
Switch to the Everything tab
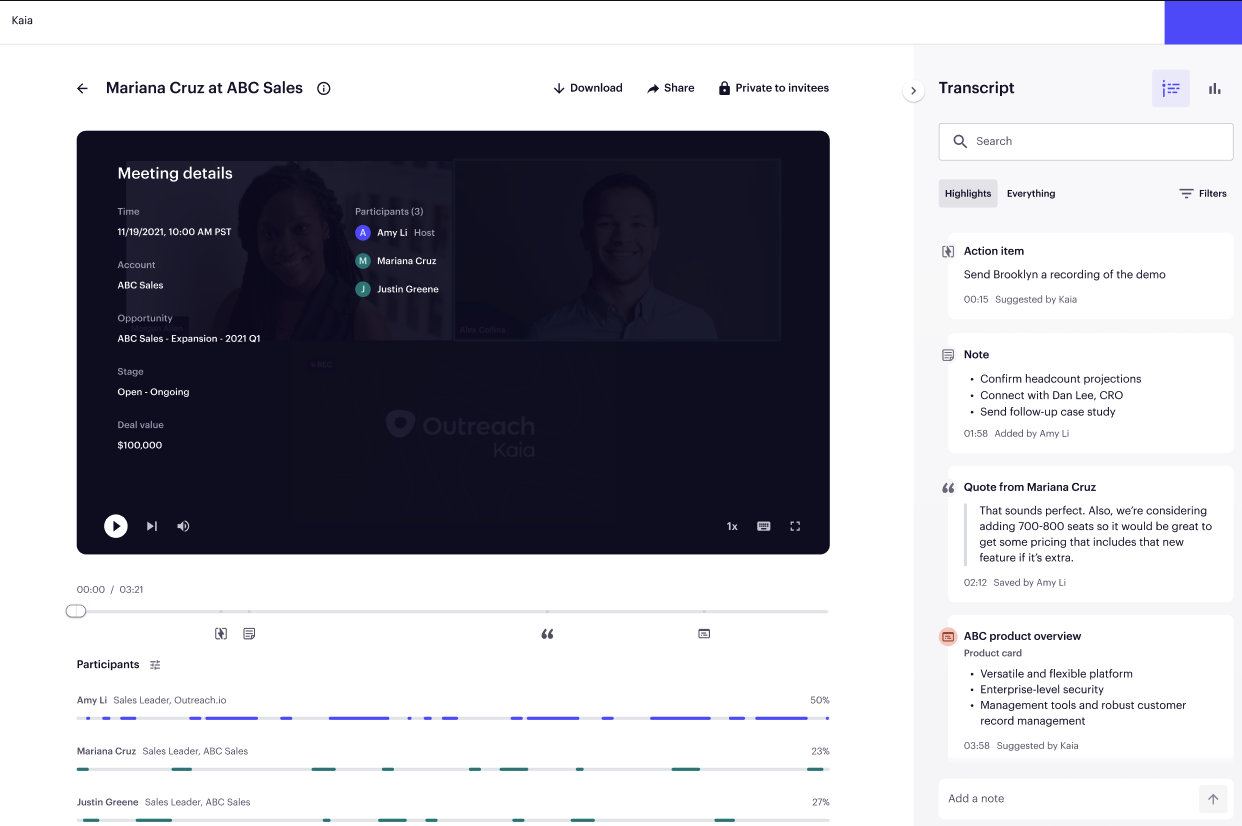[1030, 193]
